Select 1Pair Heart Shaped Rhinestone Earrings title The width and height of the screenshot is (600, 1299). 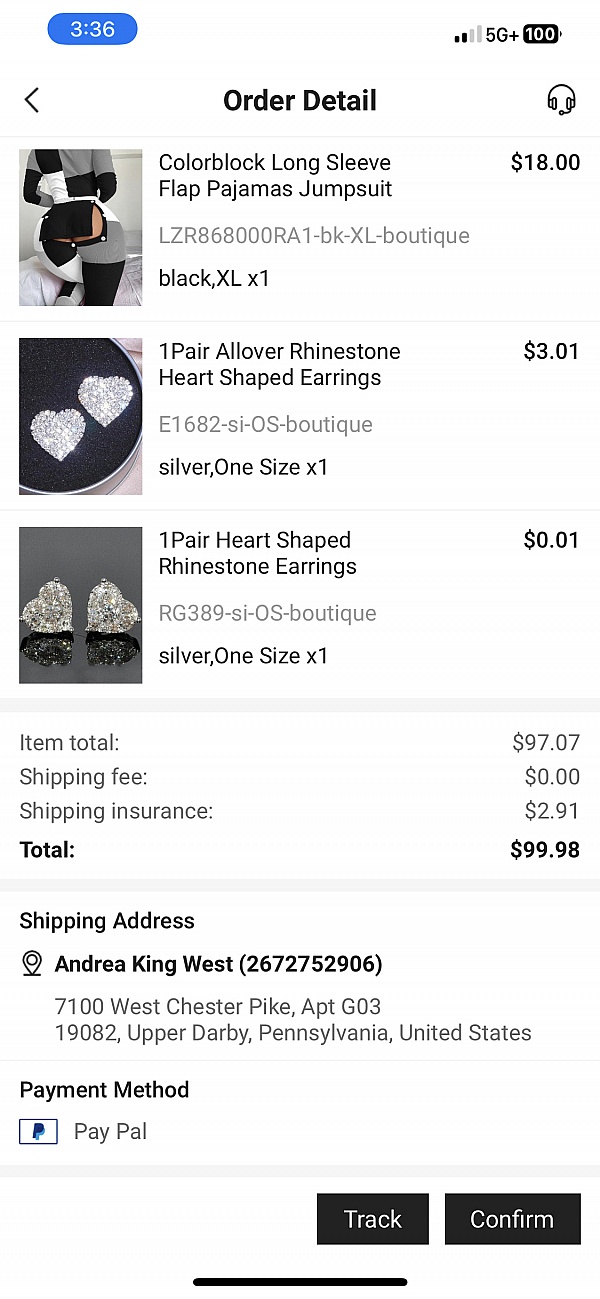[x=257, y=553]
